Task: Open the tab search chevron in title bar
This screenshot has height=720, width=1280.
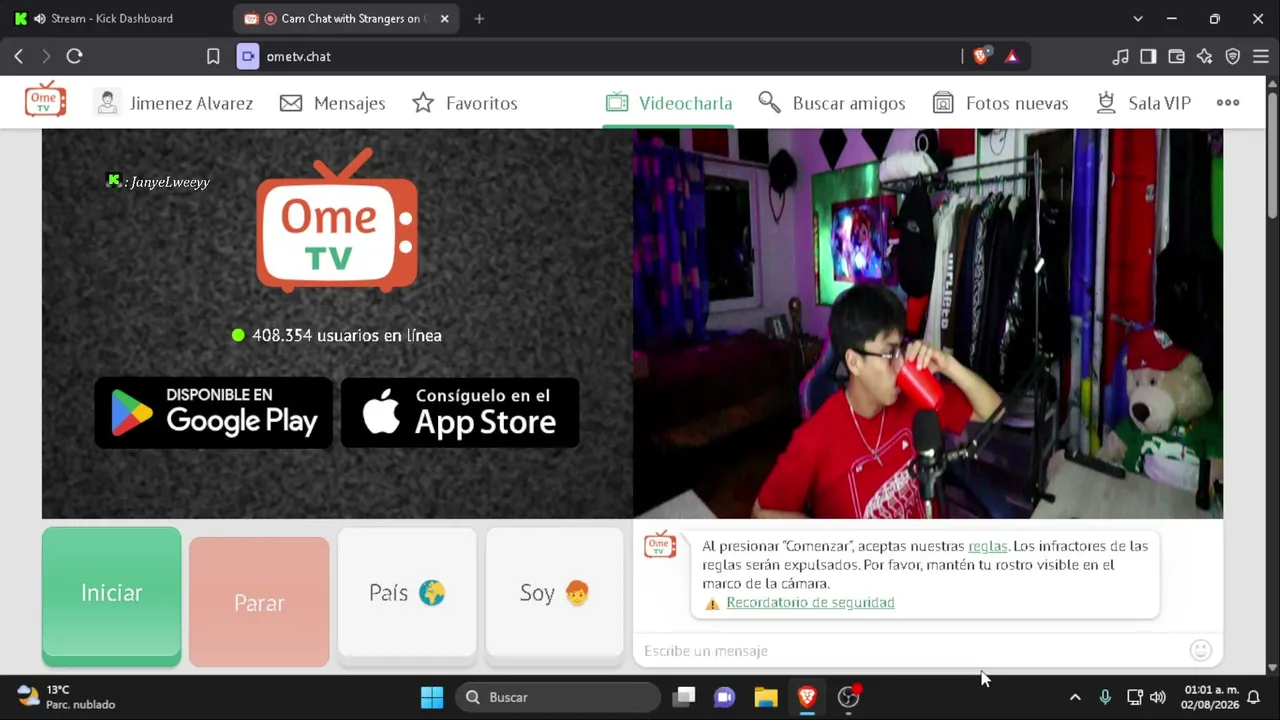Action: tap(1137, 18)
